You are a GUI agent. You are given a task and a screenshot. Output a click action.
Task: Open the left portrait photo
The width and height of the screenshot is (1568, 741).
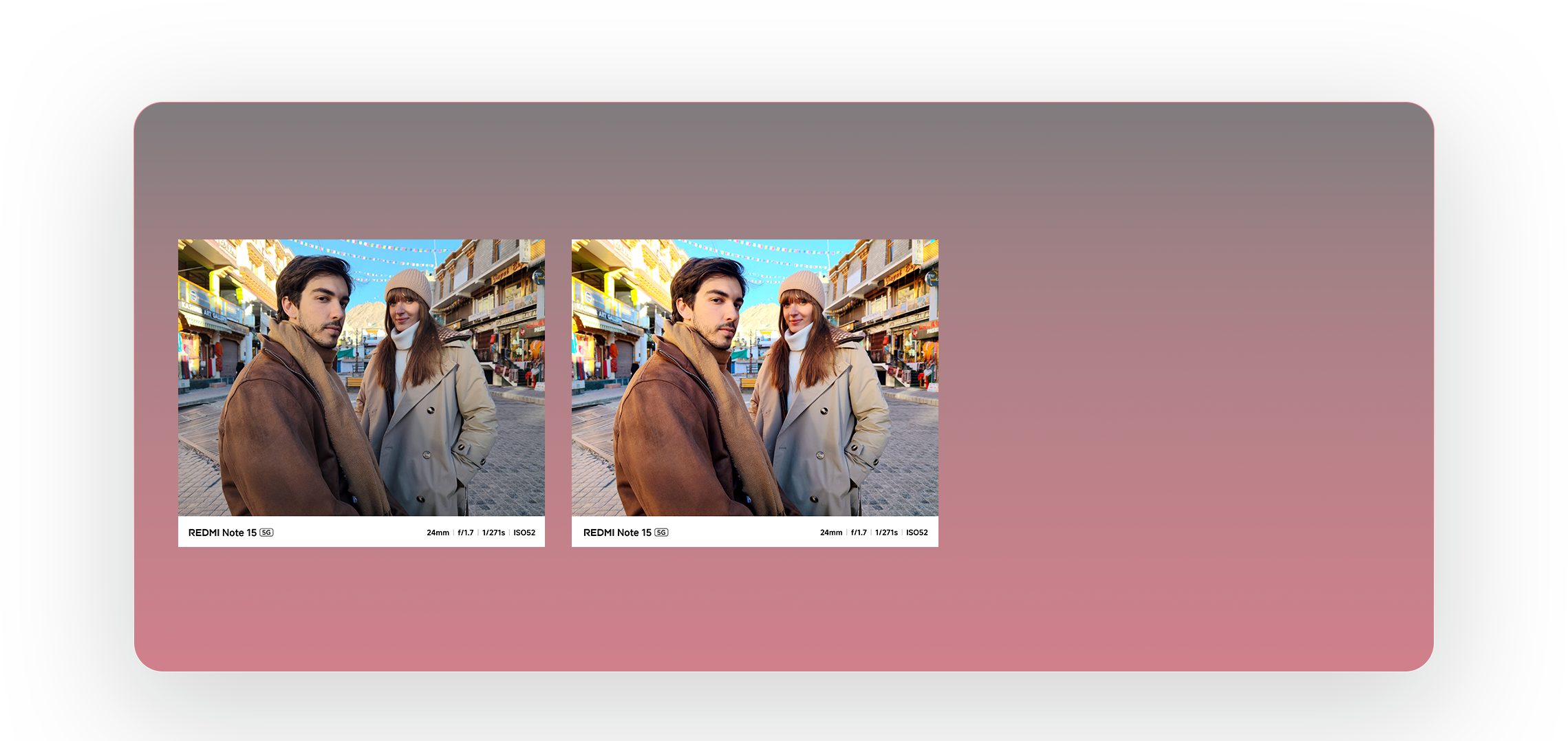tap(361, 378)
